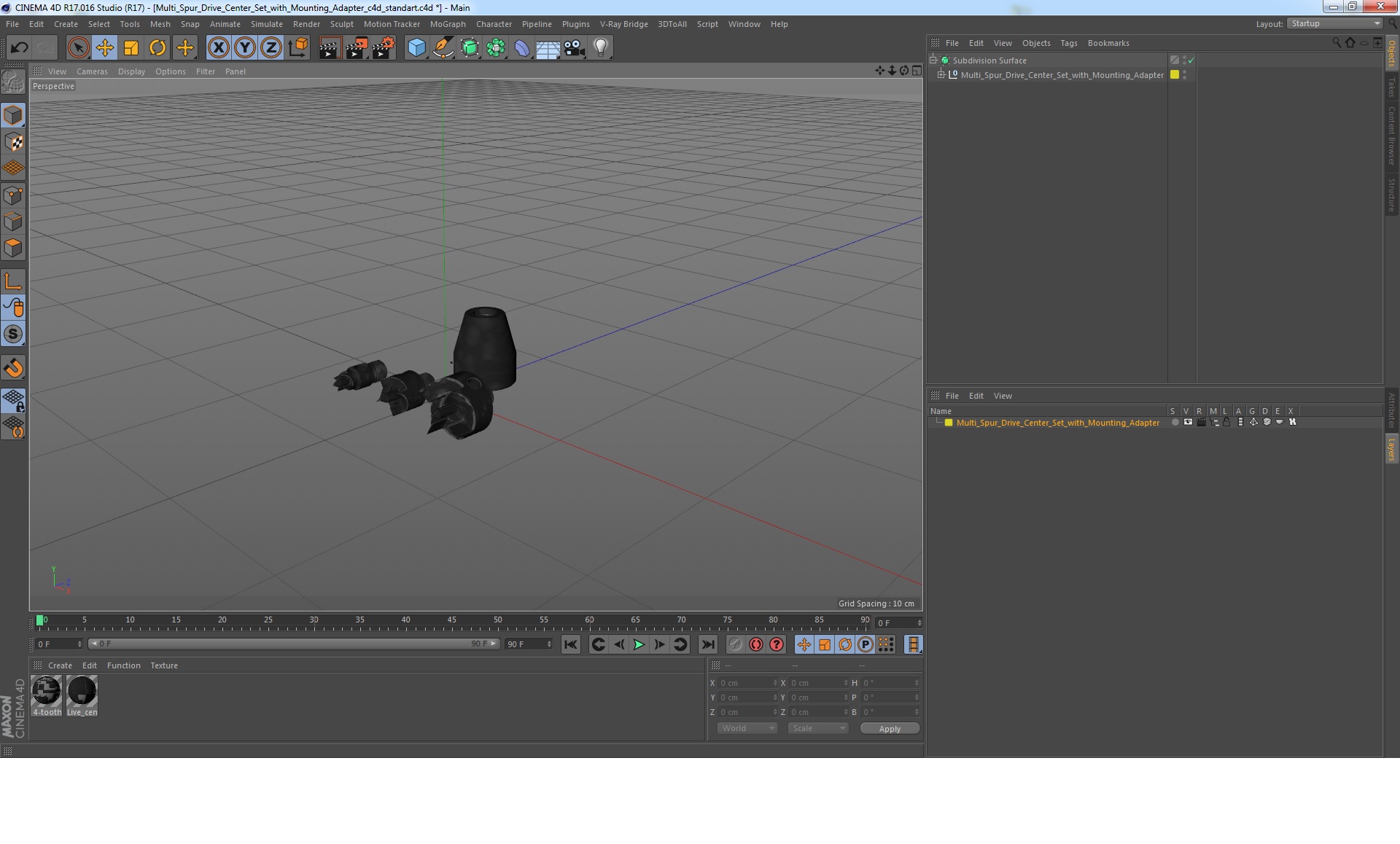
Task: Open the Cameras viewport menu
Action: [x=92, y=71]
